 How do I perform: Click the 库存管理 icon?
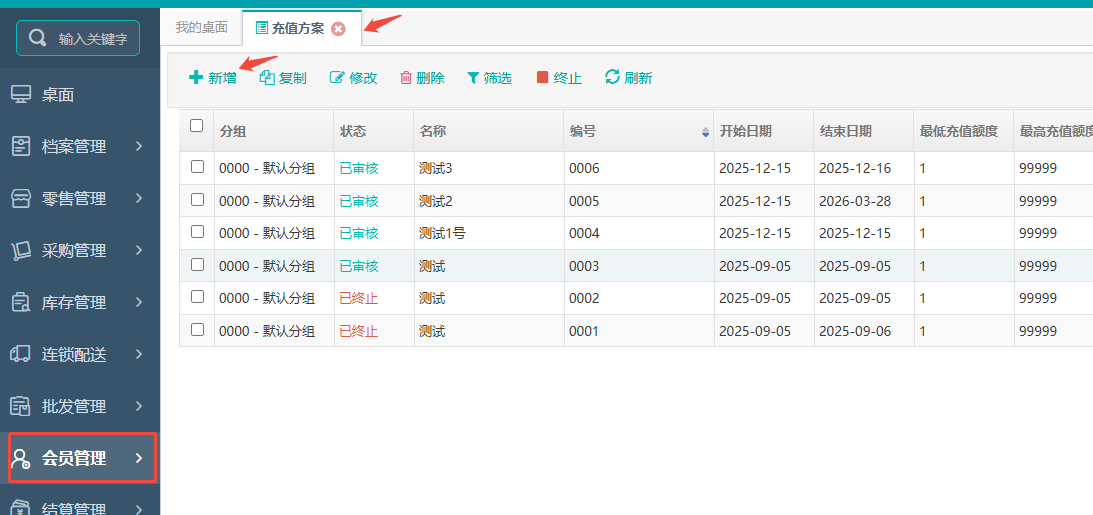pyautogui.click(x=21, y=302)
